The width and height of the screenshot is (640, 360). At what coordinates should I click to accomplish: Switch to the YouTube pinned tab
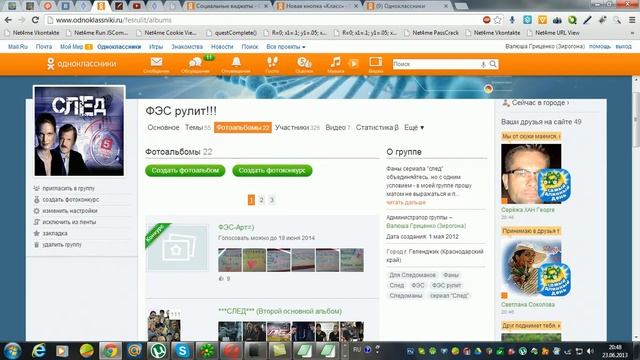[x=136, y=6]
